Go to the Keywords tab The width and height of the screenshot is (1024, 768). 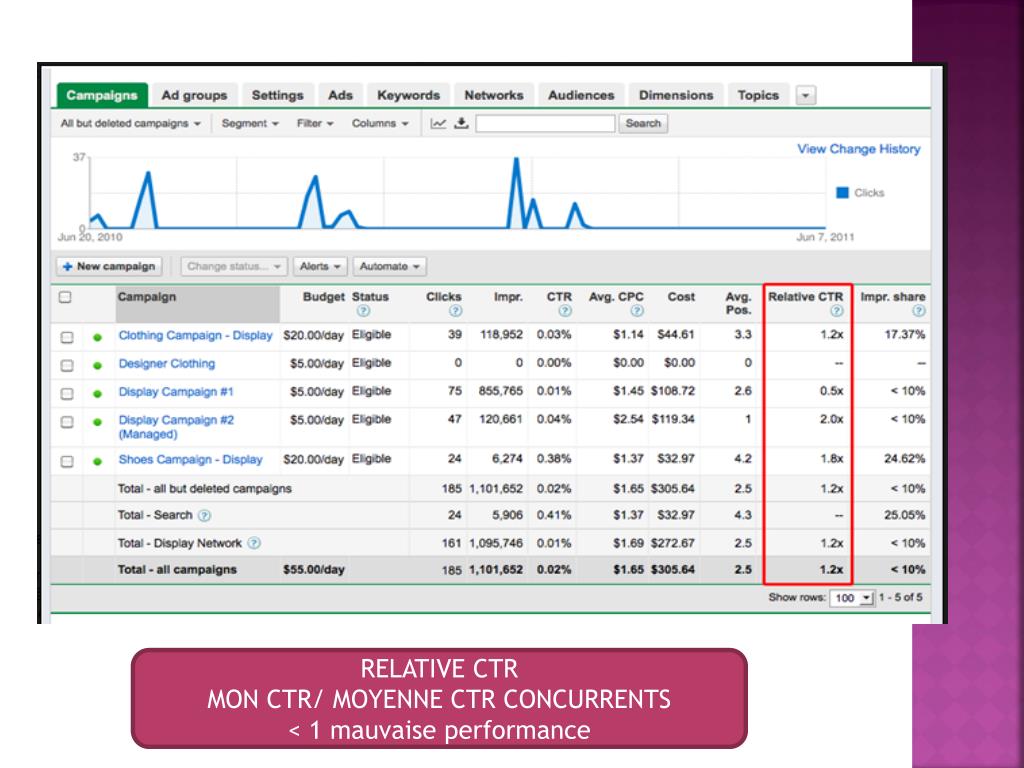tap(409, 95)
